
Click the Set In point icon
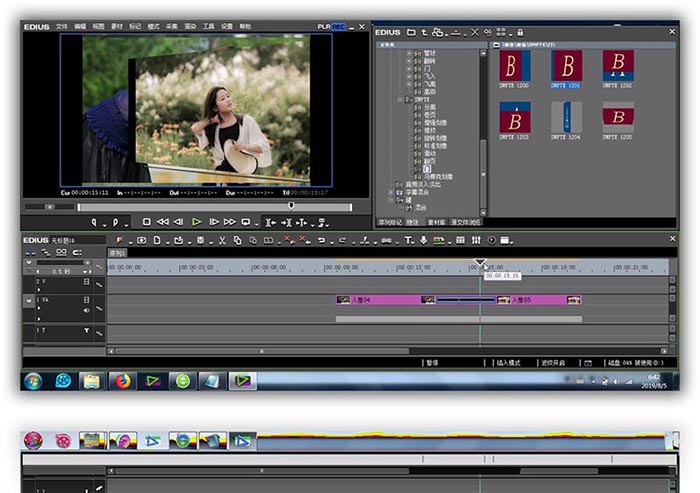tap(94, 222)
